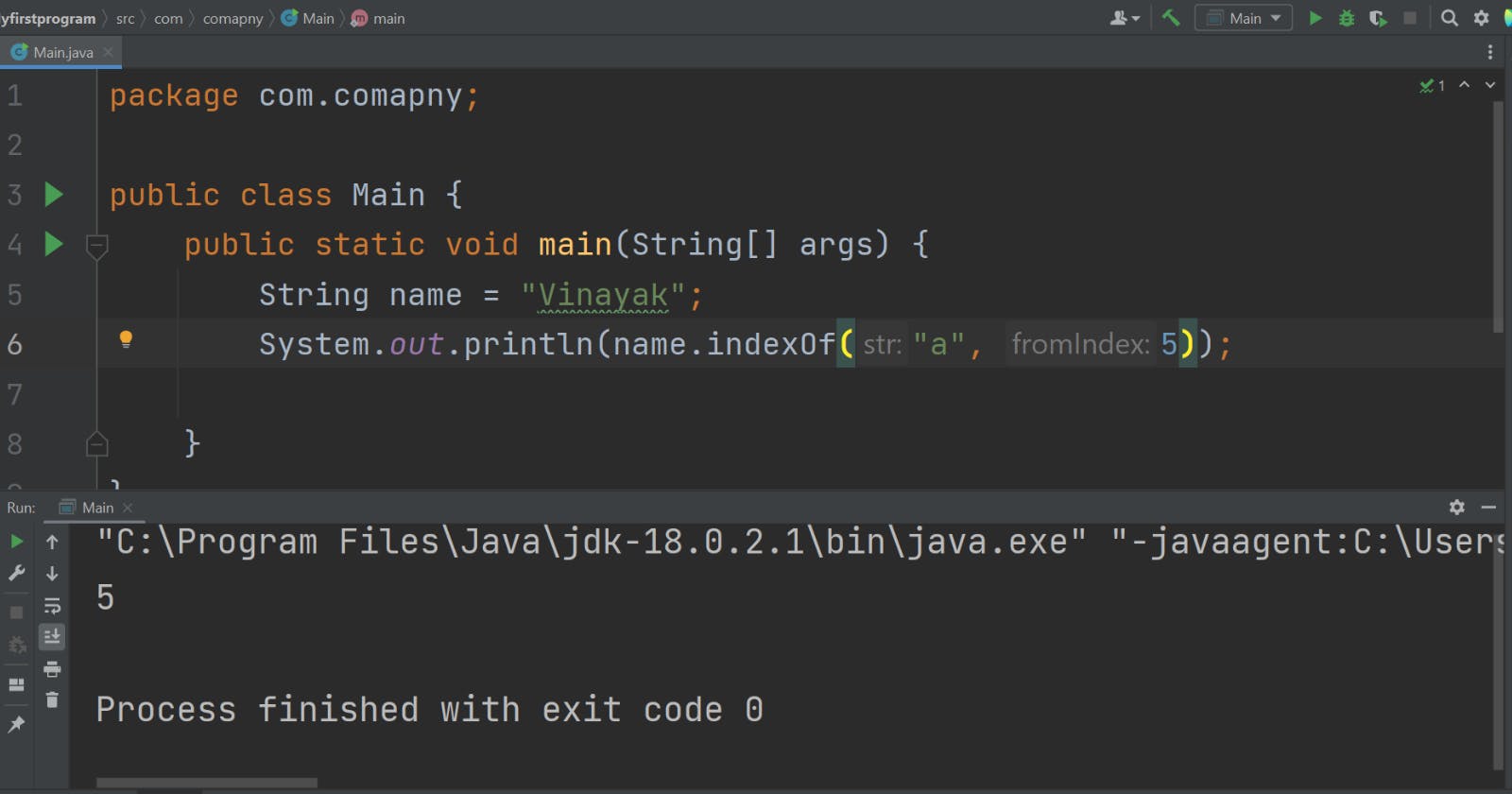Run Main from the top toolbar
Screen dimensions: 1512x794
[x=1314, y=18]
